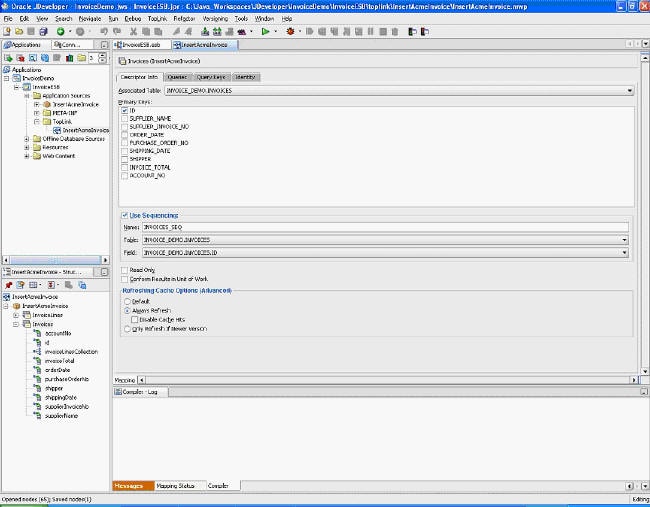
Task: Click the last blue icon in Structure toolbar
Action: pos(82,285)
